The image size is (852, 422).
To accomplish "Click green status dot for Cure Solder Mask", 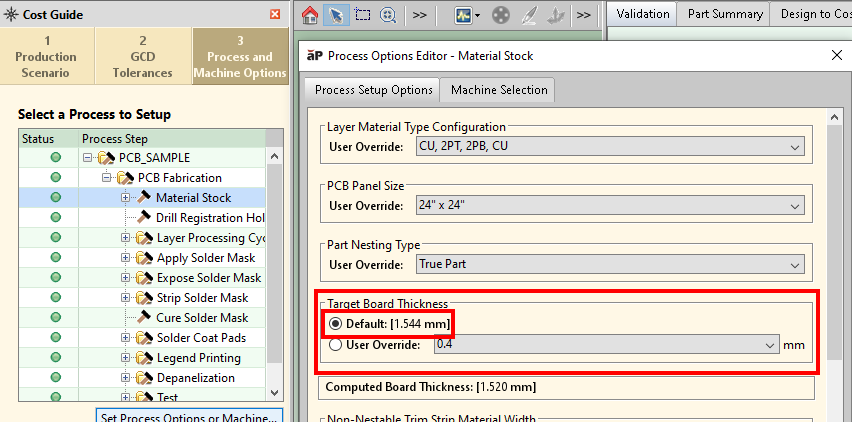I will (55, 318).
